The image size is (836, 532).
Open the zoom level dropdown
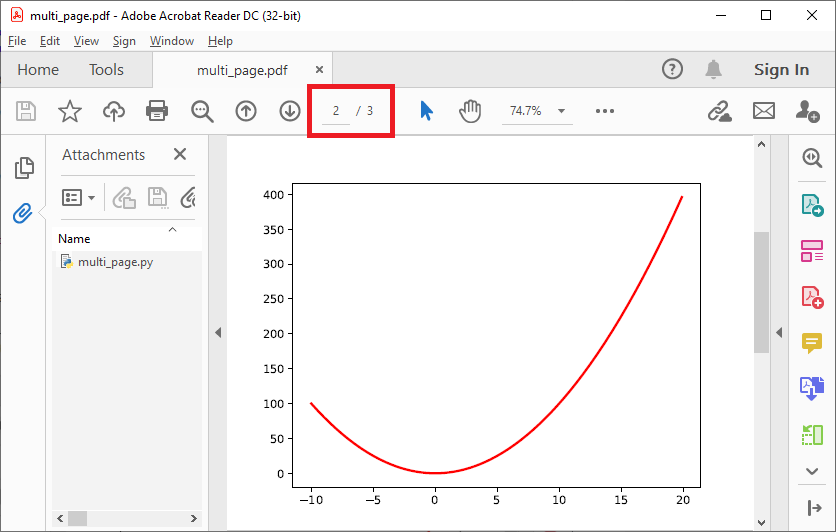[x=561, y=111]
